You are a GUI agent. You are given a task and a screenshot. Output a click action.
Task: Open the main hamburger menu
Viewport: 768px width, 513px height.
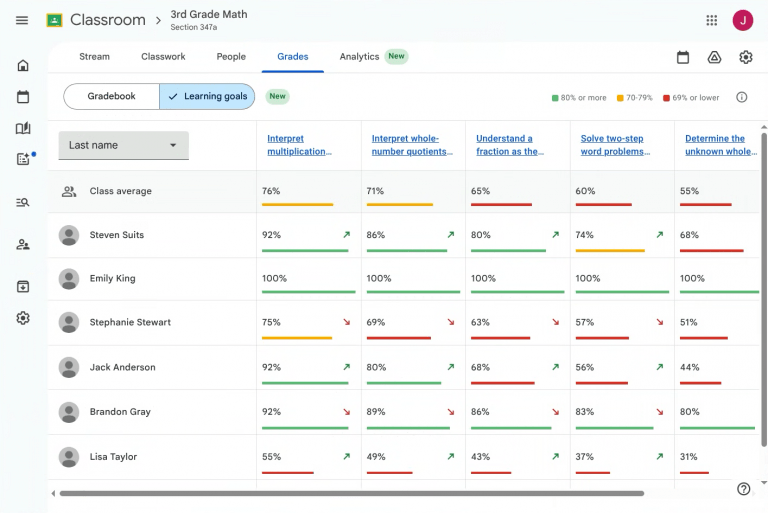click(22, 20)
